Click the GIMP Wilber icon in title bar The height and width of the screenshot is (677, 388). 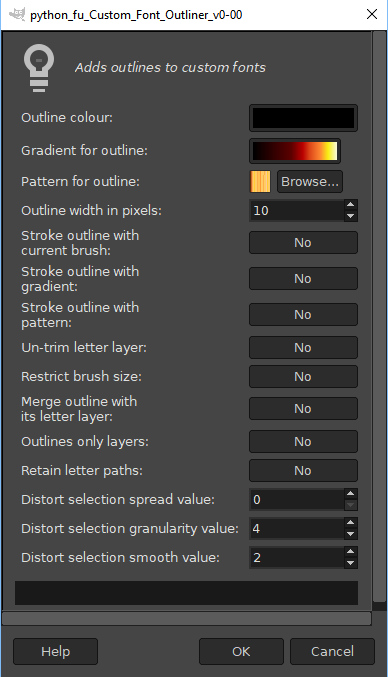tap(17, 14)
